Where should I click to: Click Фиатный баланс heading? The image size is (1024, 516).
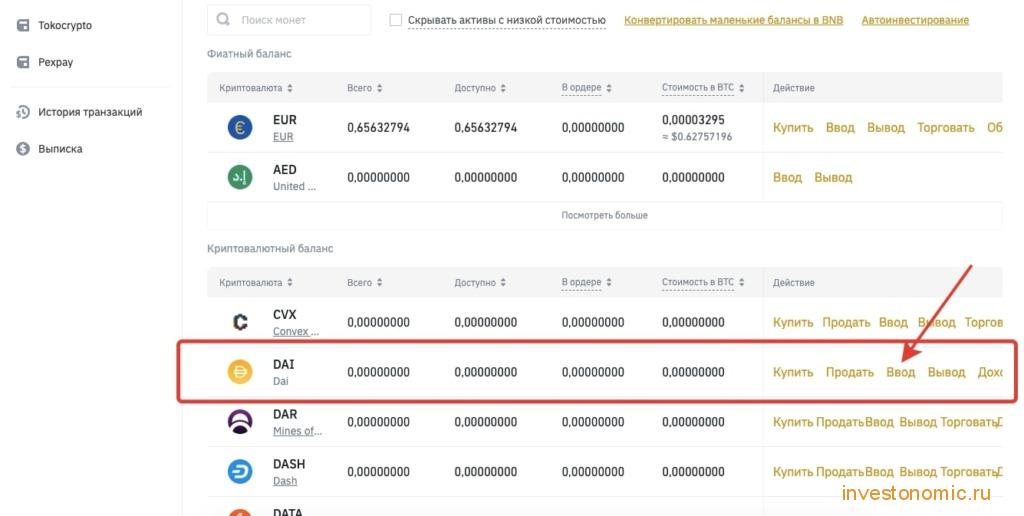coord(249,54)
